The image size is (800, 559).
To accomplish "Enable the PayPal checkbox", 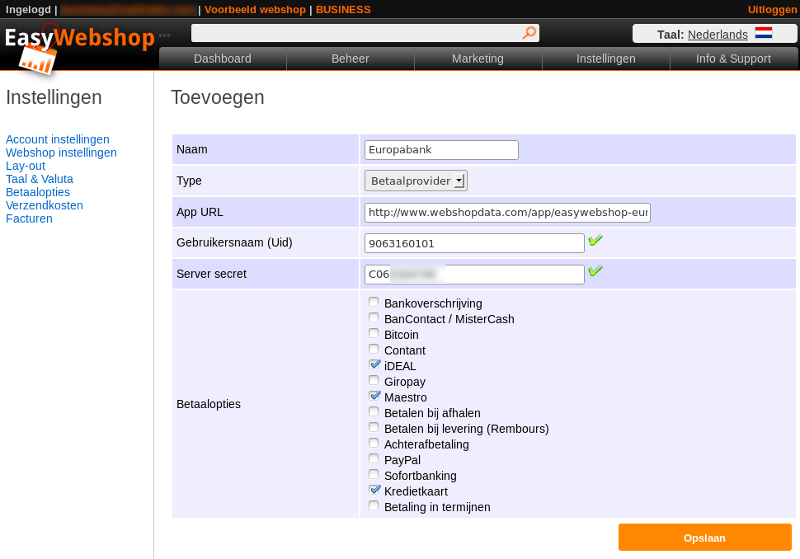I will tap(374, 459).
